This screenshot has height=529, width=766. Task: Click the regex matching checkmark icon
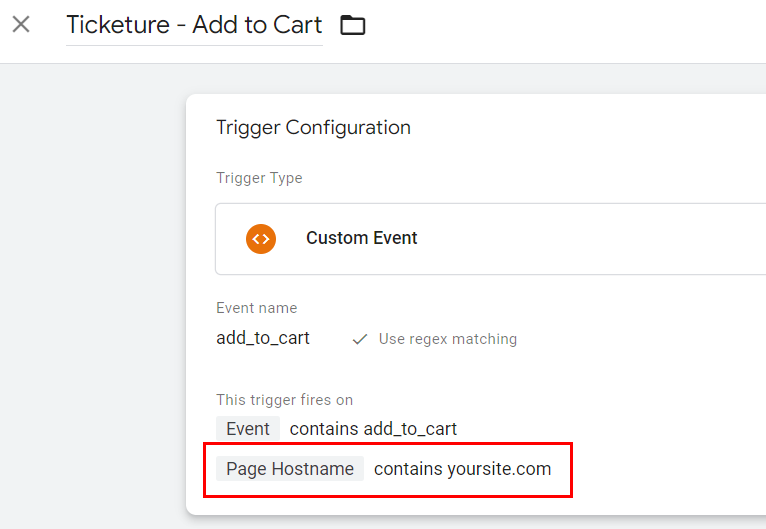pos(360,339)
